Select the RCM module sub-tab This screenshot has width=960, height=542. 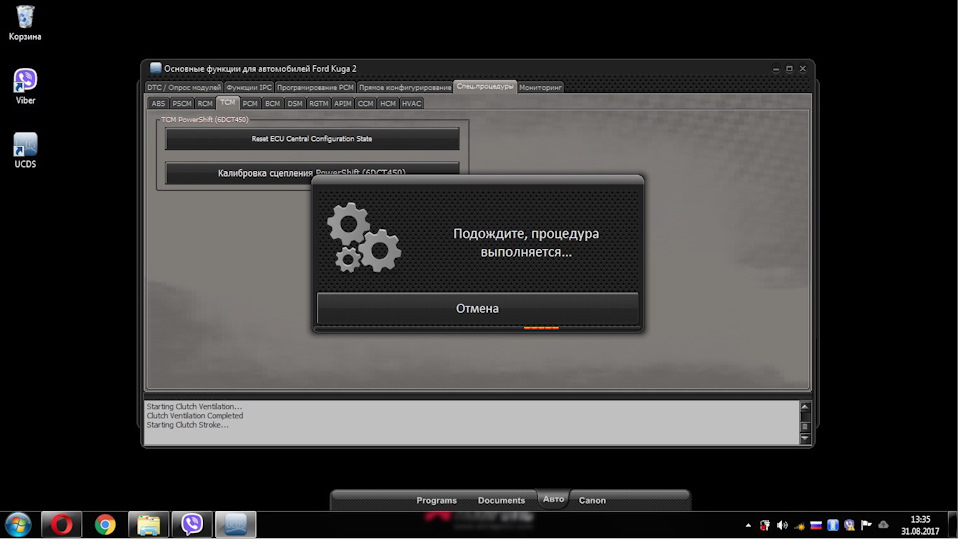pos(205,104)
